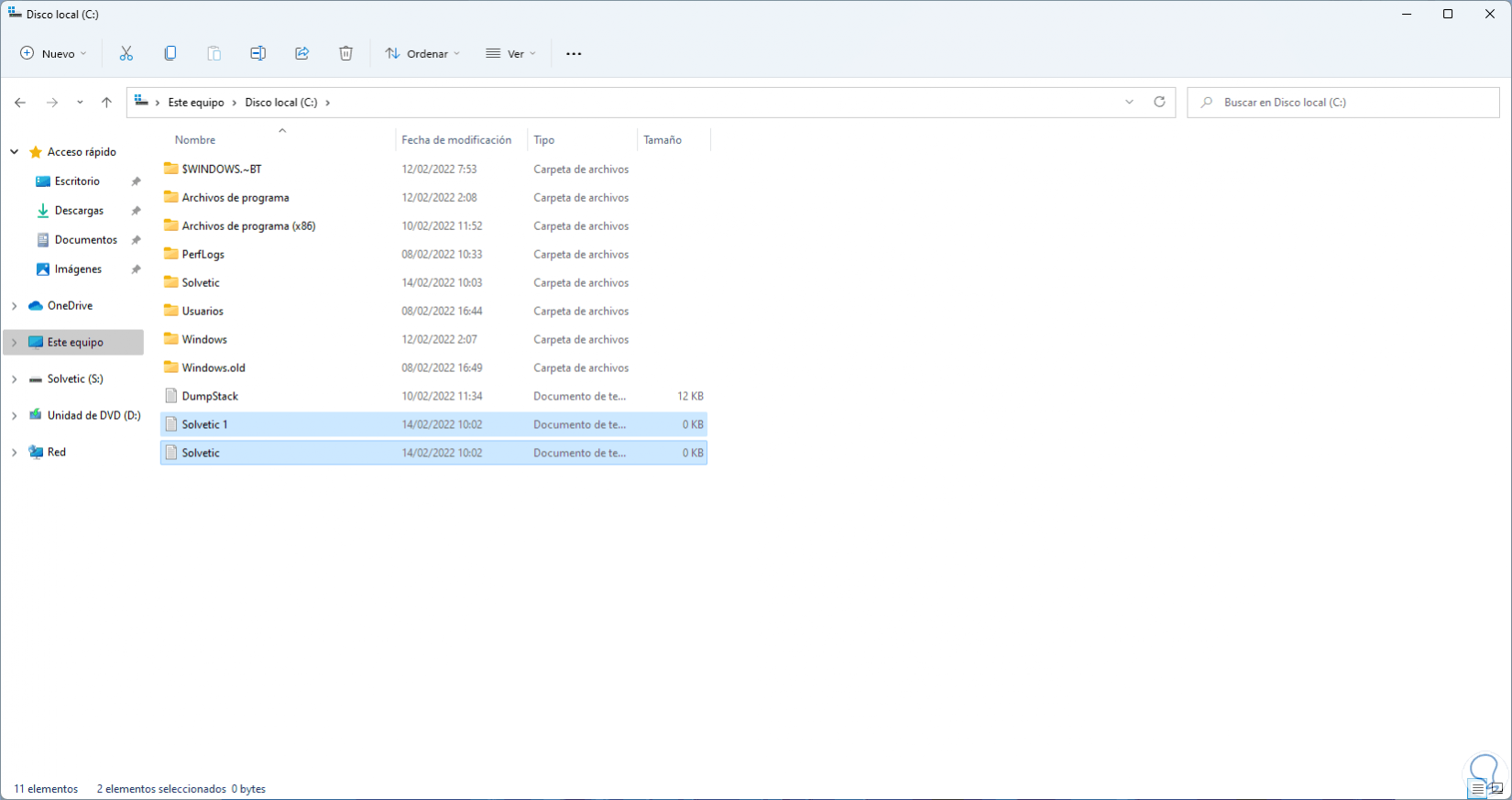Click the Unidad de DVD (D:) drive icon
The image size is (1512, 800).
[36, 415]
